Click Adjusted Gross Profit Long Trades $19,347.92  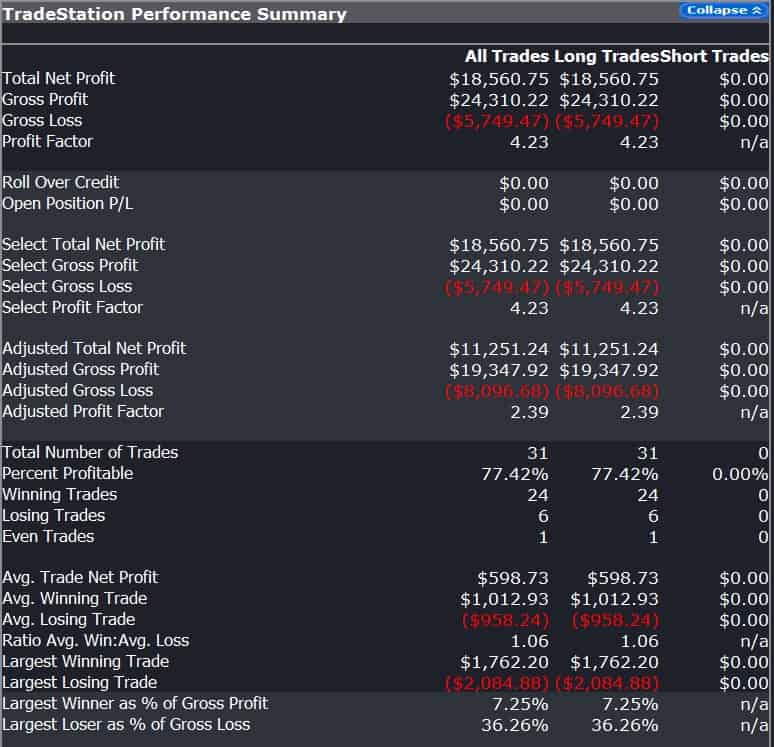[609, 371]
